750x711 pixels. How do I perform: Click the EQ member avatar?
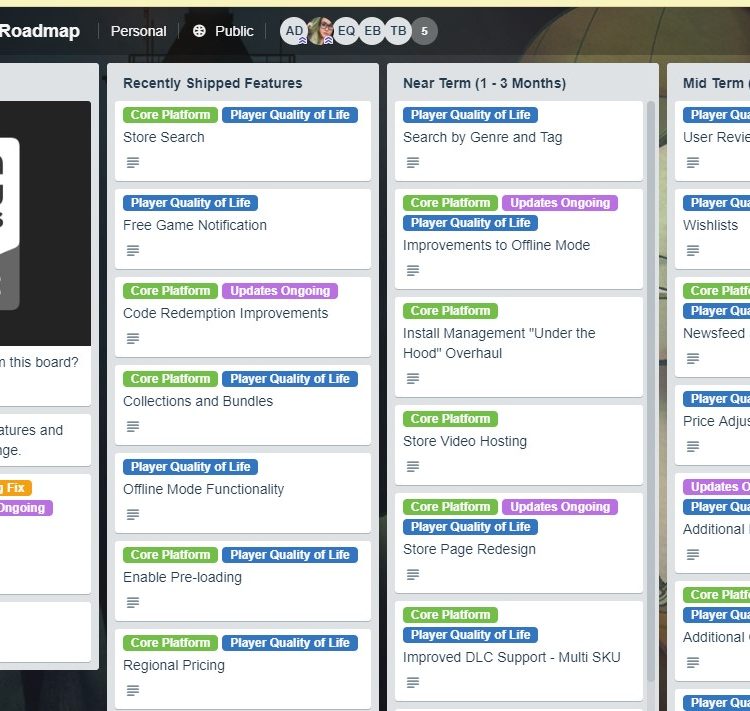point(346,31)
